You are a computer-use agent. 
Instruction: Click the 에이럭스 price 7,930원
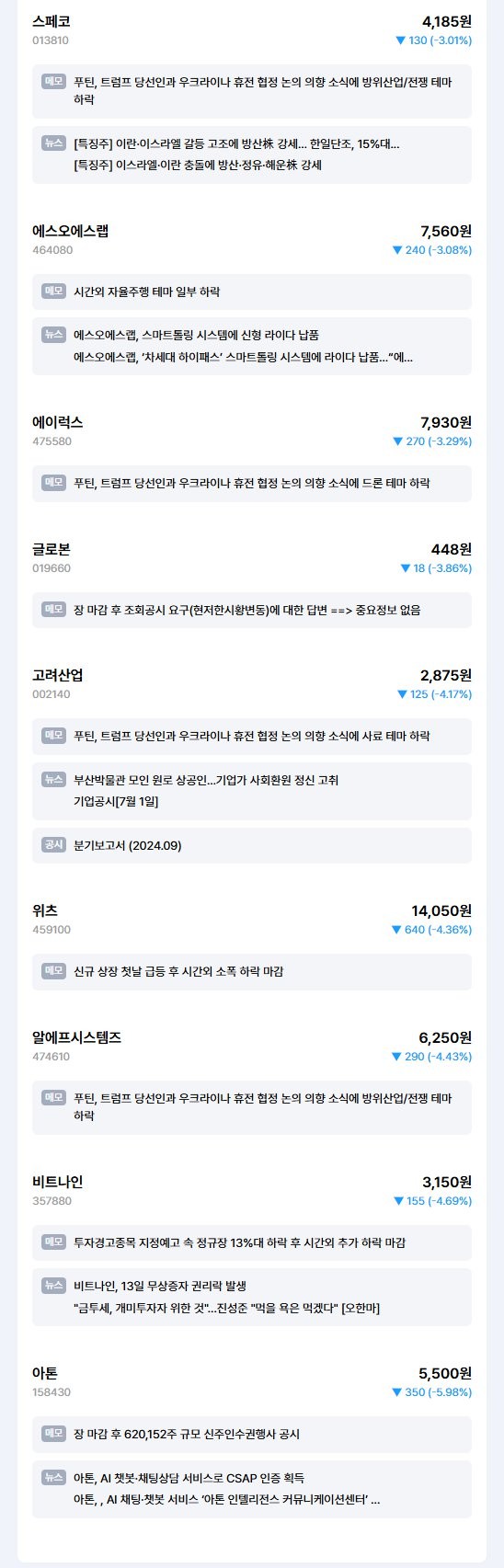pos(446,422)
